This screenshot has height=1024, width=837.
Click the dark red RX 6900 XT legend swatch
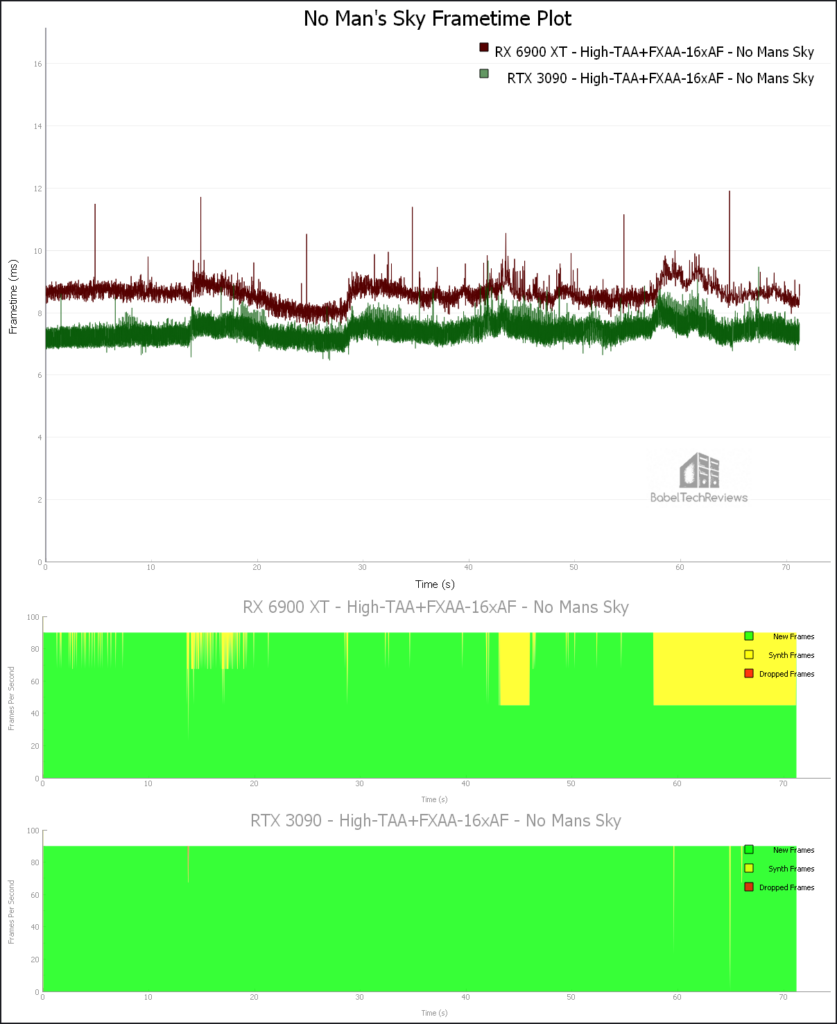click(x=484, y=47)
